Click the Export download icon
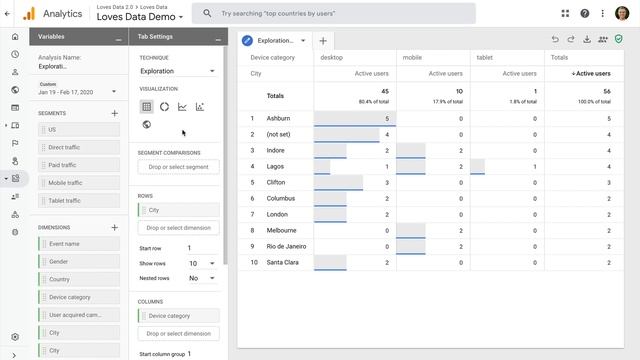 coord(587,39)
